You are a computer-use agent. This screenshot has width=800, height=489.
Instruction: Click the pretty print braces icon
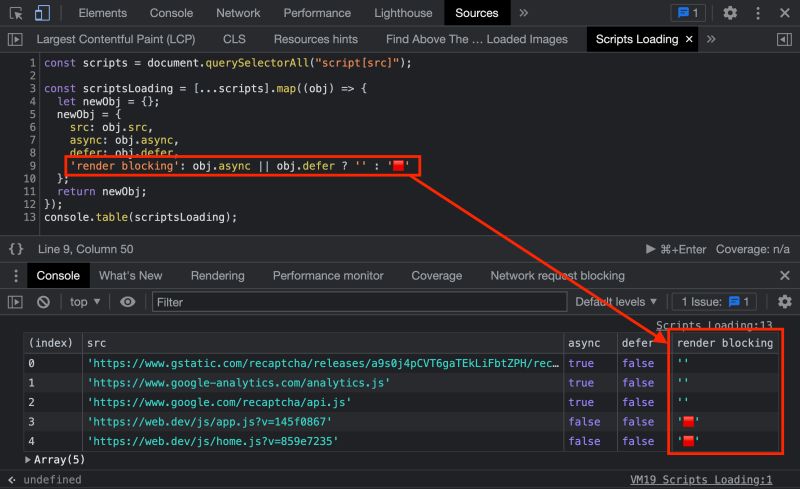[16, 249]
